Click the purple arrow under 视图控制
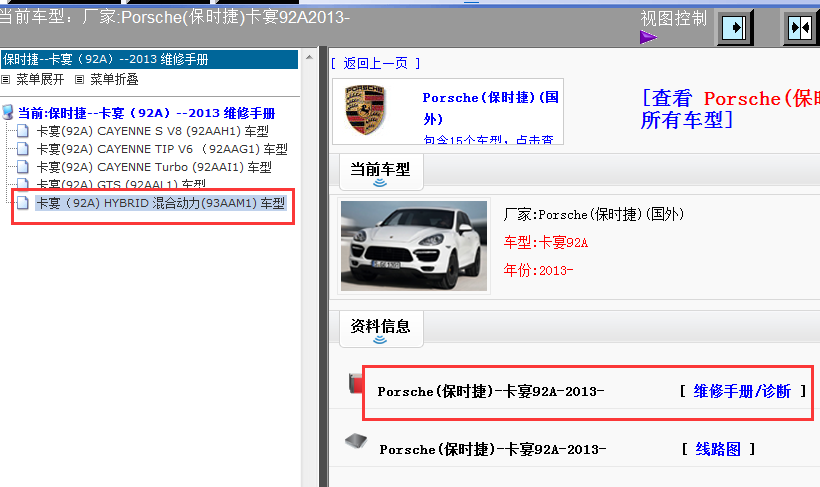This screenshot has height=487, width=820. click(x=648, y=37)
